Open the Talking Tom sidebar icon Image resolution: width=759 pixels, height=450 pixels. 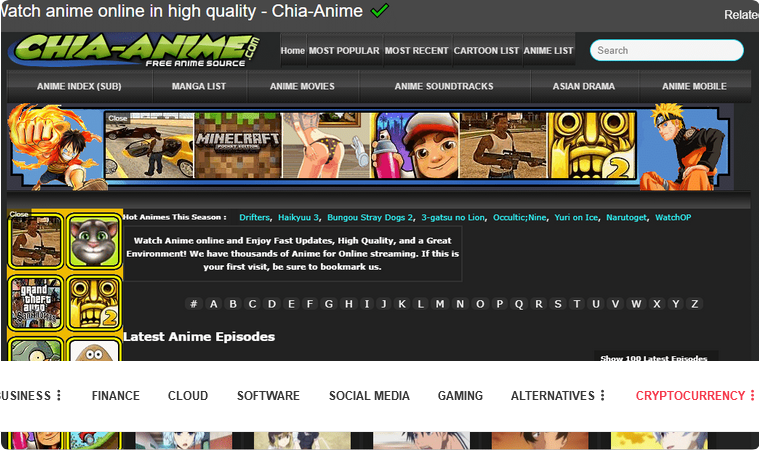(94, 241)
